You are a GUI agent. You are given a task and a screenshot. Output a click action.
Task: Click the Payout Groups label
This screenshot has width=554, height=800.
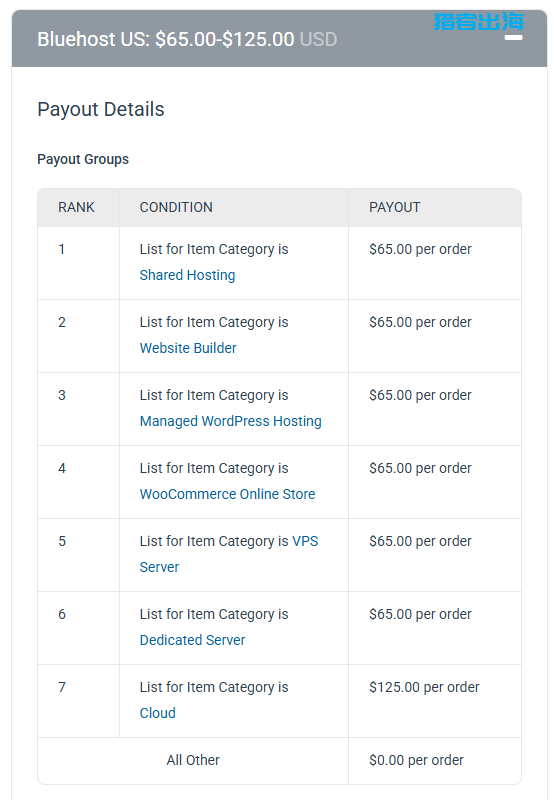pos(83,159)
